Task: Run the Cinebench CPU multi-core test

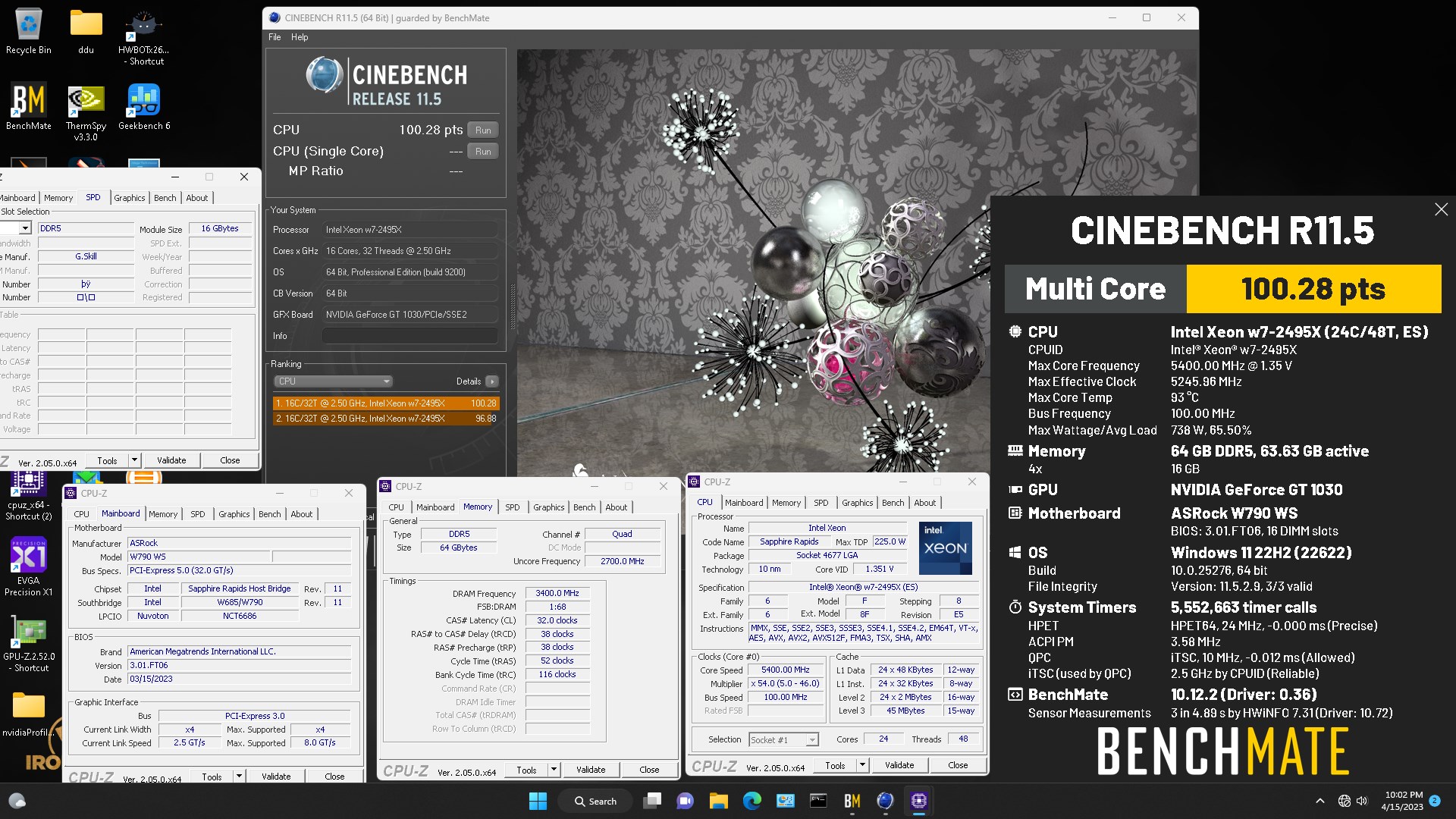Action: coord(483,130)
